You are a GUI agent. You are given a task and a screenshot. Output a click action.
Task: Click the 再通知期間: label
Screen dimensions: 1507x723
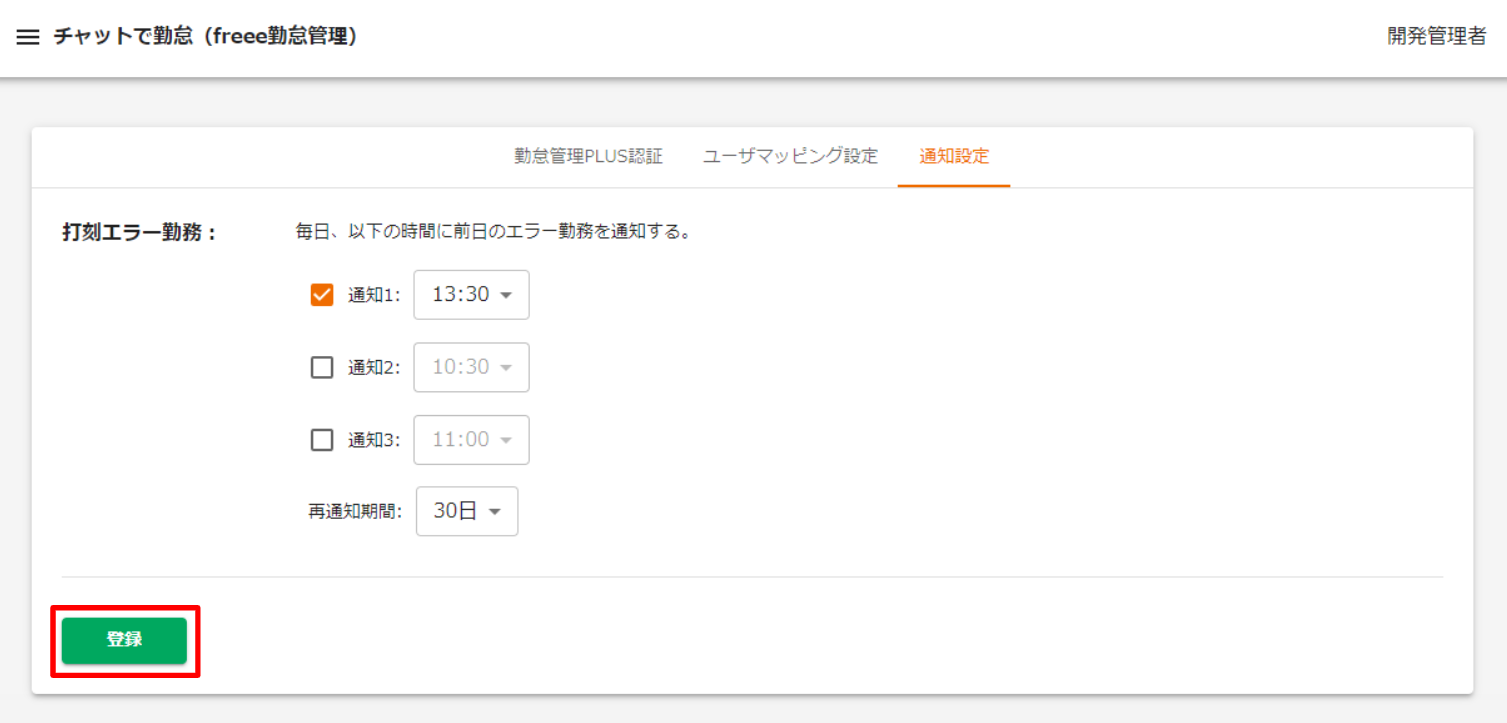click(x=355, y=512)
